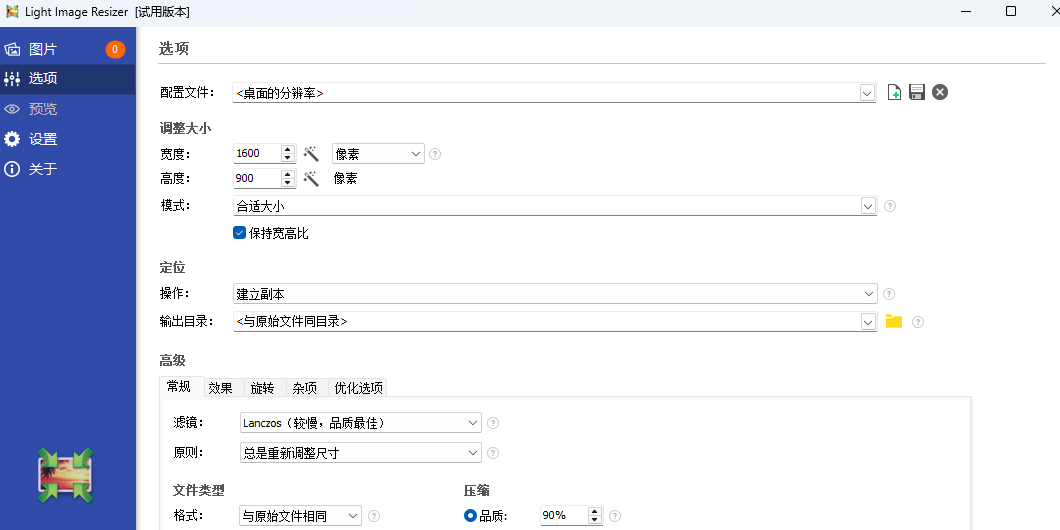1060x530 pixels.
Task: Browse output folder with yellow folder icon
Action: pyautogui.click(x=894, y=322)
